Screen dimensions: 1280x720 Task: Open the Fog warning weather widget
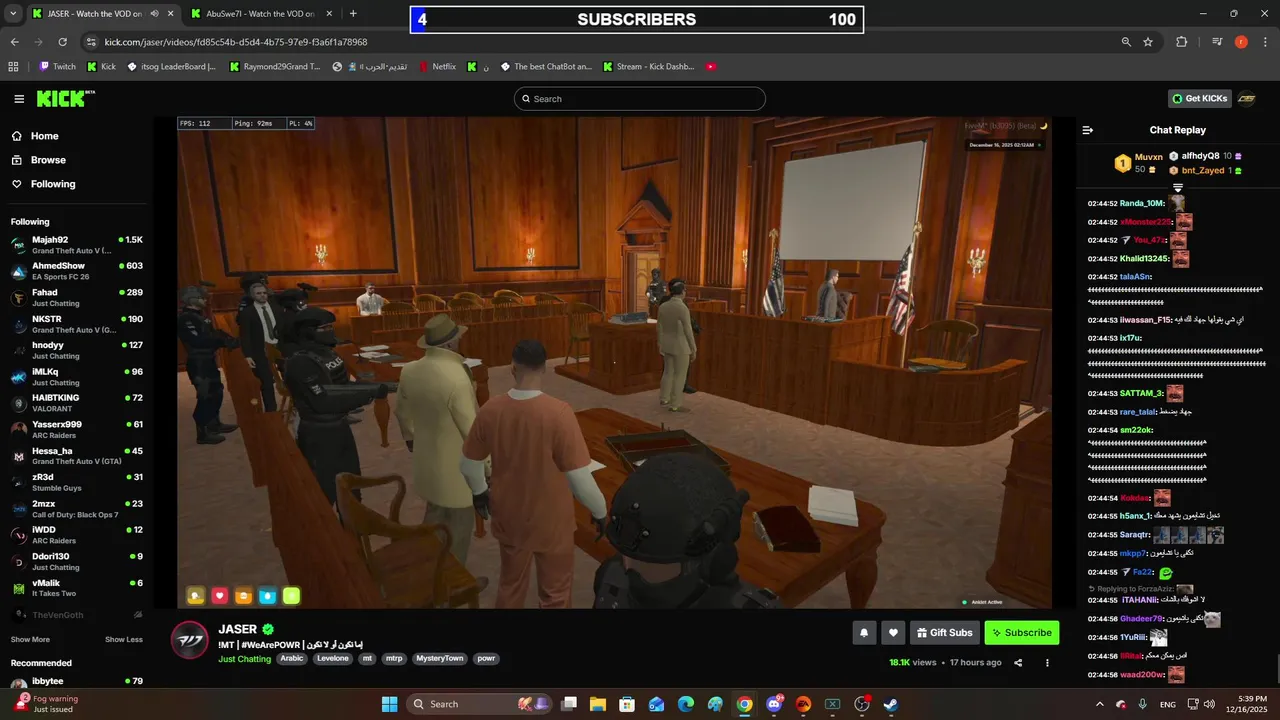coord(45,704)
